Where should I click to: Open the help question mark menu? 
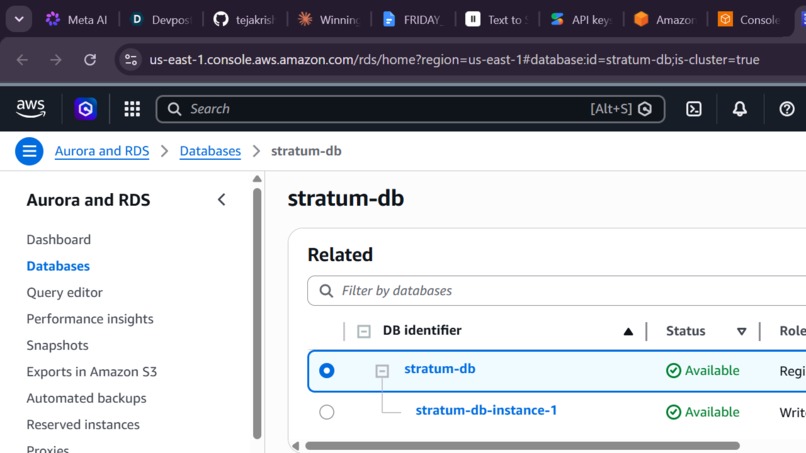(786, 109)
